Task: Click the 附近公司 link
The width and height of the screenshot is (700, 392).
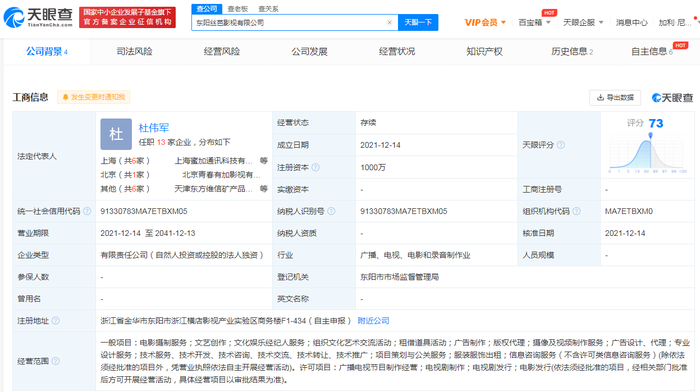Action: pyautogui.click(x=373, y=321)
